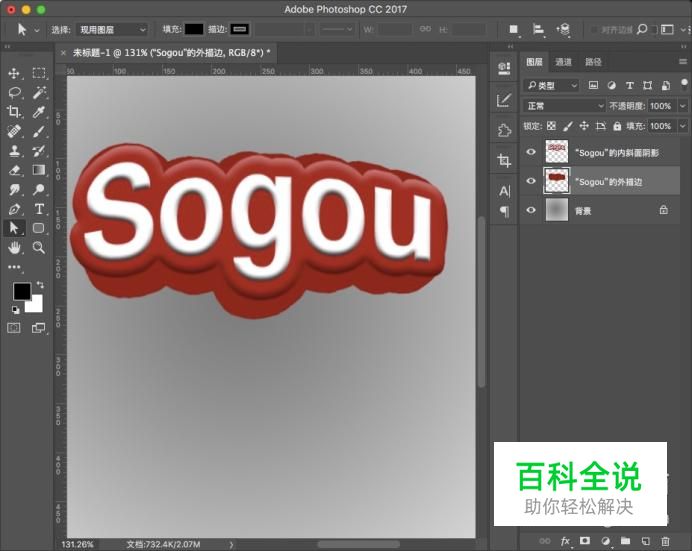Swap foreground and background colors
This screenshot has height=551, width=692.
click(40, 285)
